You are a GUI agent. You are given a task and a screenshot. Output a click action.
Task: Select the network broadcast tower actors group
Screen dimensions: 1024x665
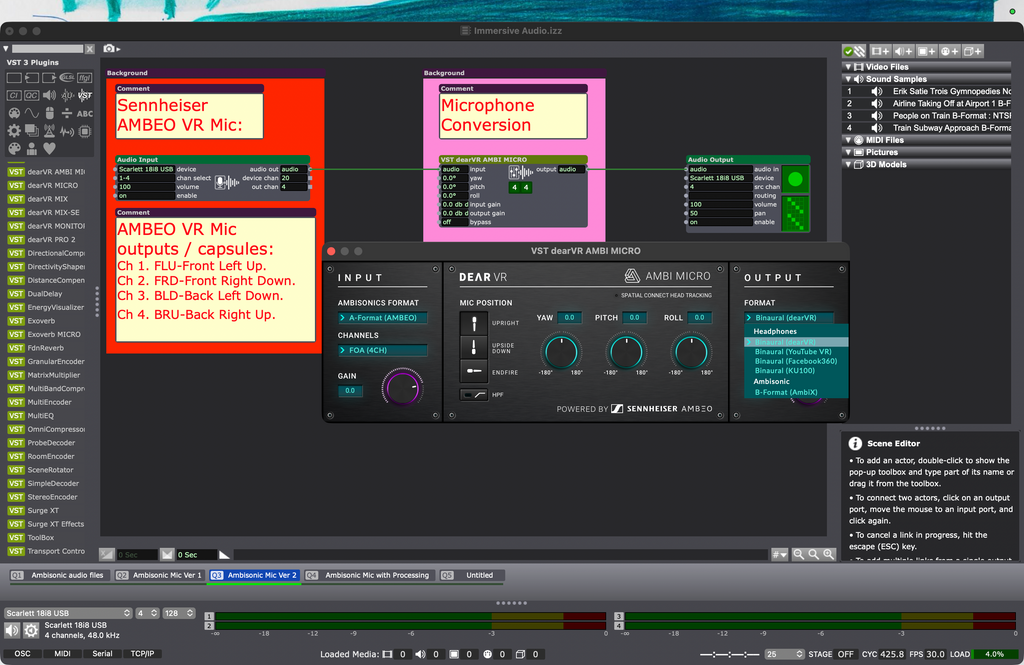click(49, 131)
